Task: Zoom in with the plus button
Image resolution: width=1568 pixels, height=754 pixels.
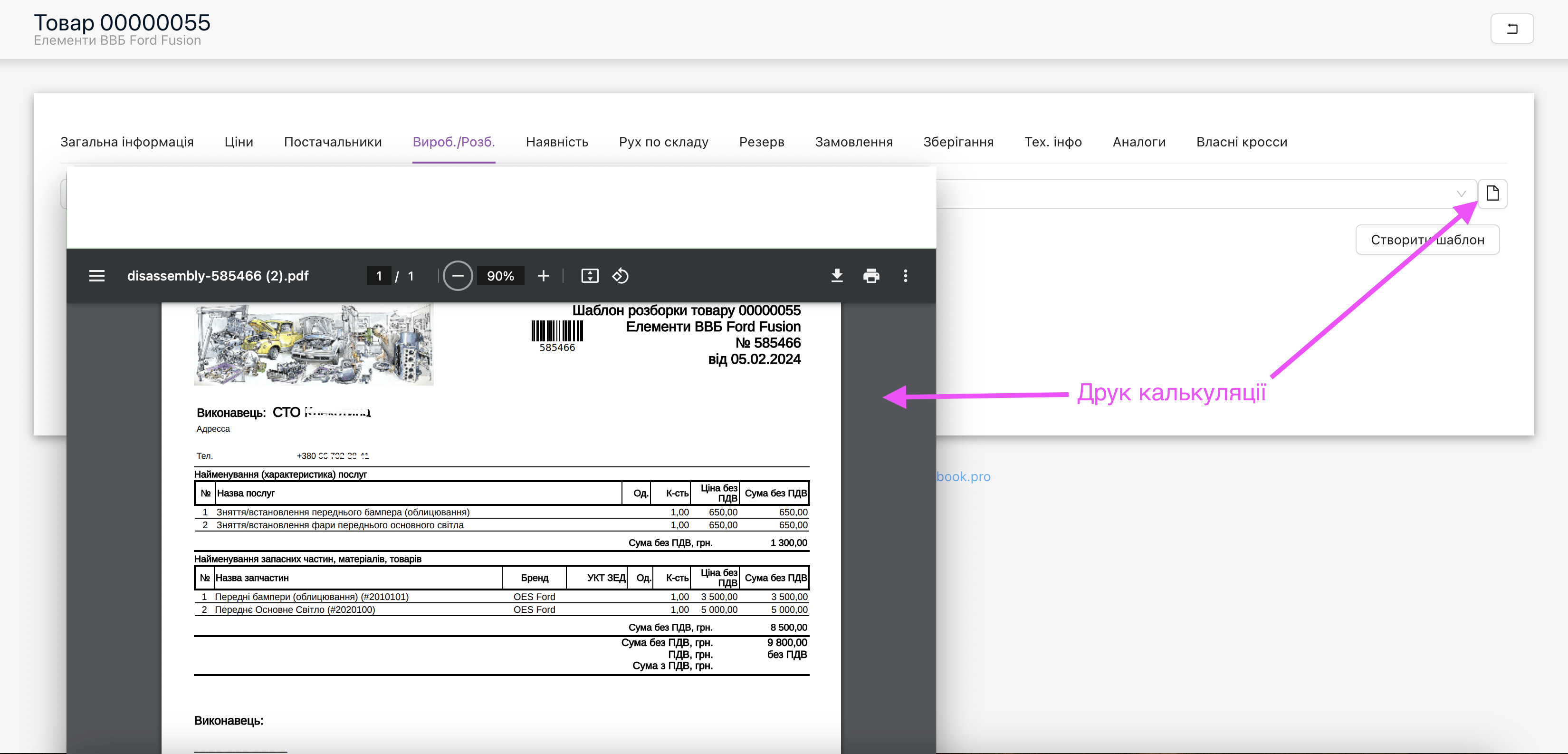Action: 543,276
